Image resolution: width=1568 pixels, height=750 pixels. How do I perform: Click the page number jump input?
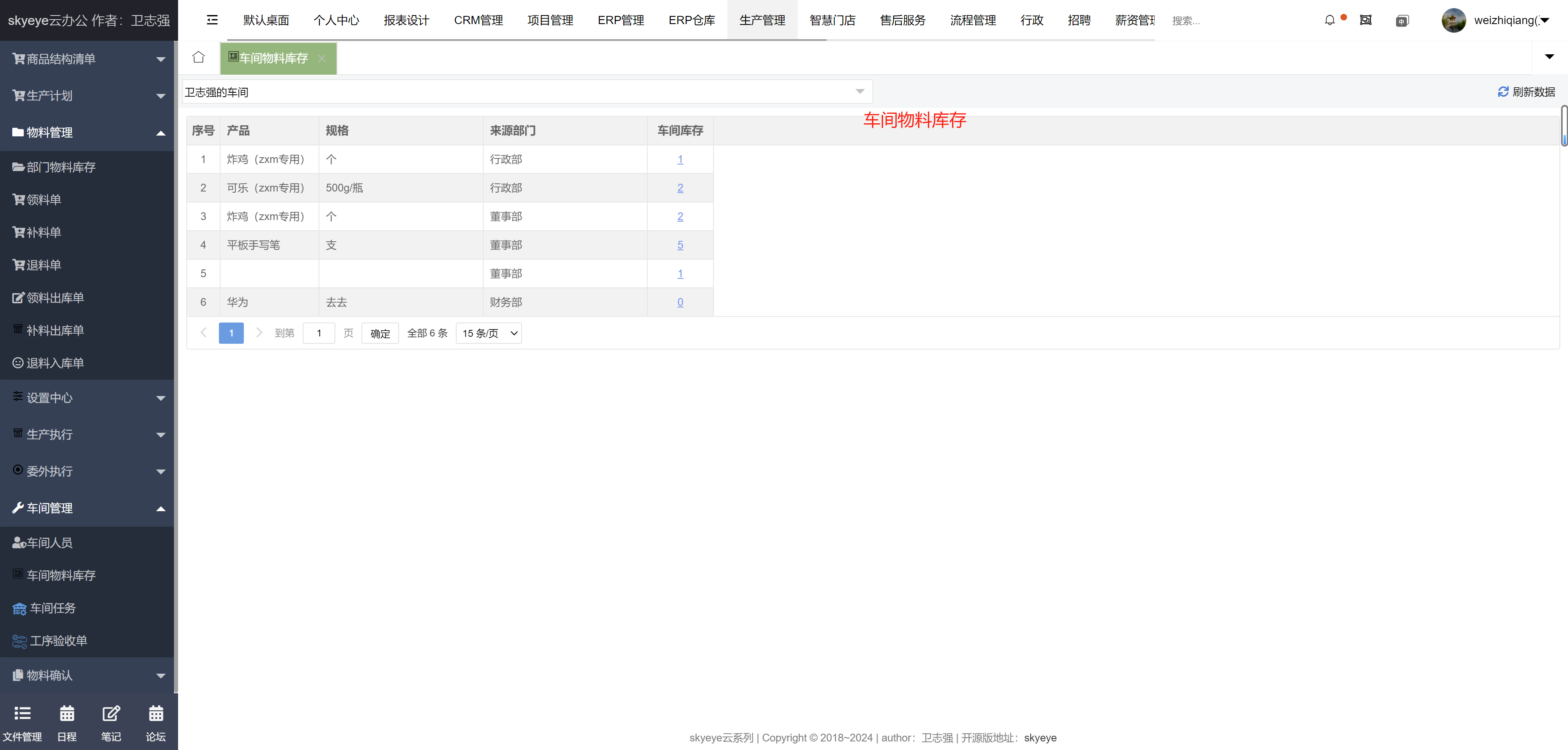[x=318, y=333]
